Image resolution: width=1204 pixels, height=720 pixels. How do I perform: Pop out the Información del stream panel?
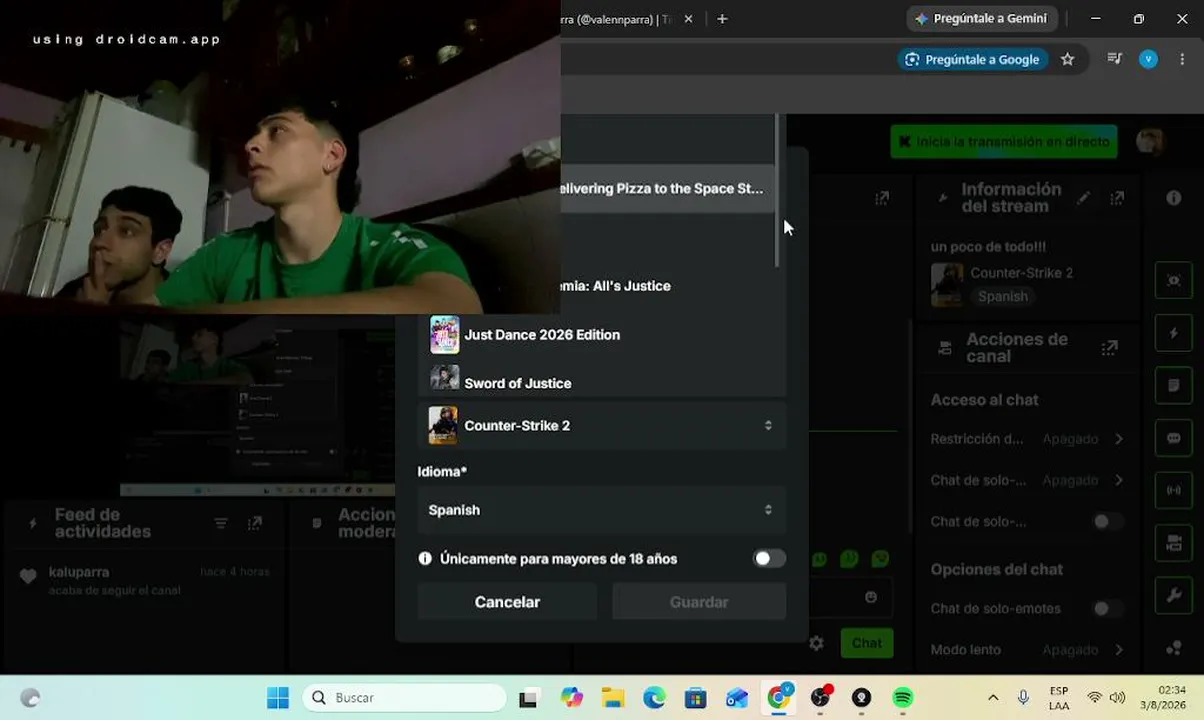click(1117, 198)
